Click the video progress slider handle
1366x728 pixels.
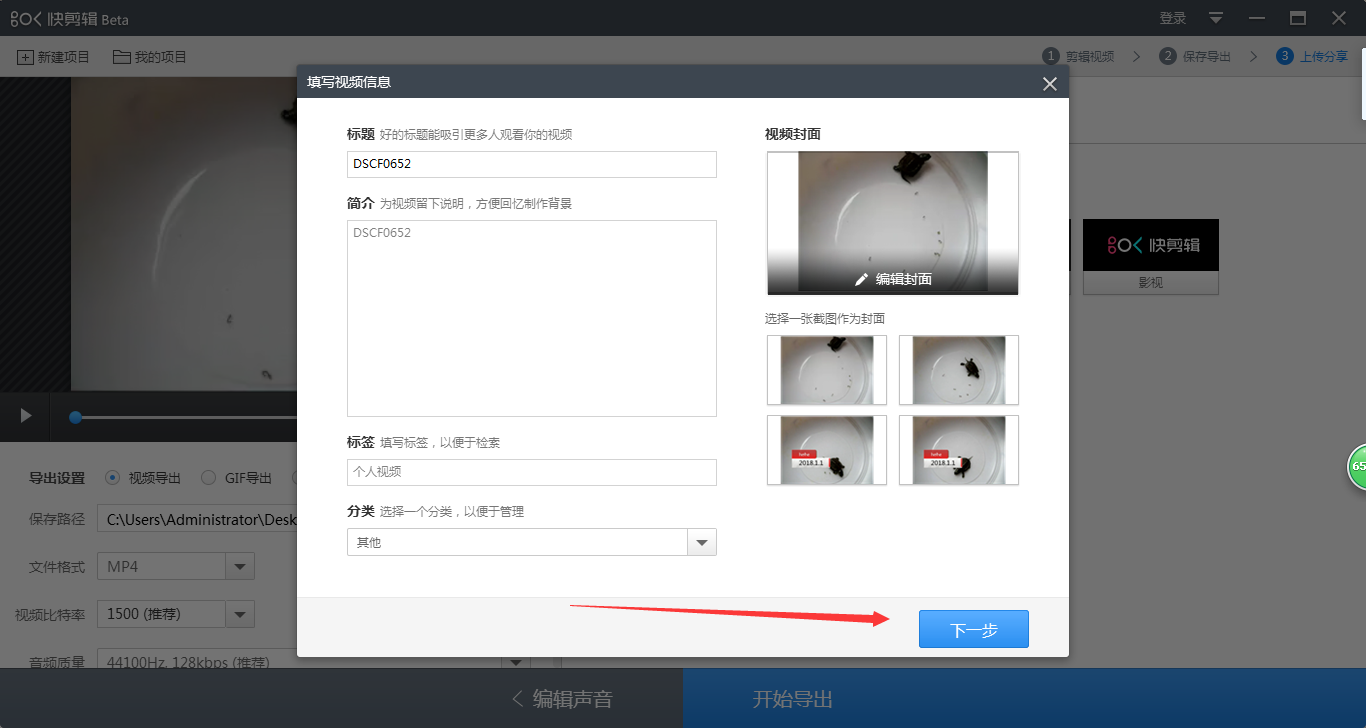[75, 418]
